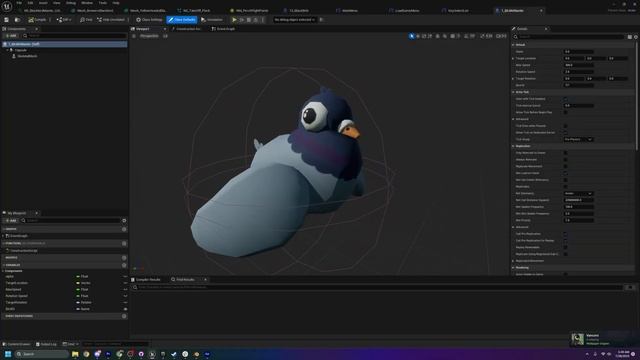The width and height of the screenshot is (640, 360).
Task: Click Hide Unrelated button
Action: point(111,20)
